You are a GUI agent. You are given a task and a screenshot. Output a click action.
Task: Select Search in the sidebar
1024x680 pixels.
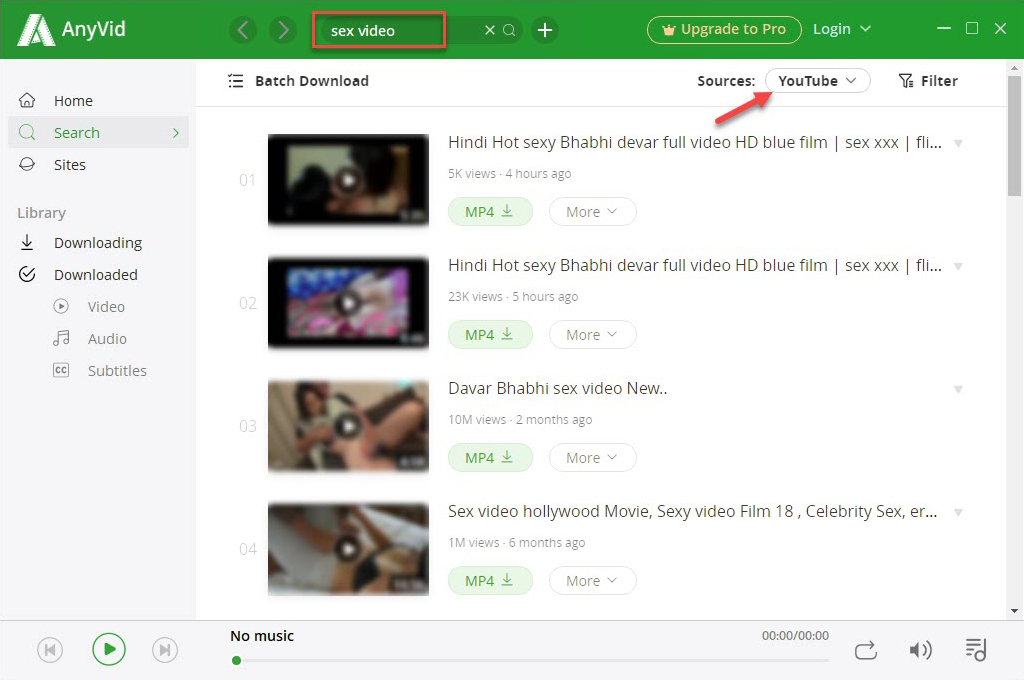click(98, 133)
